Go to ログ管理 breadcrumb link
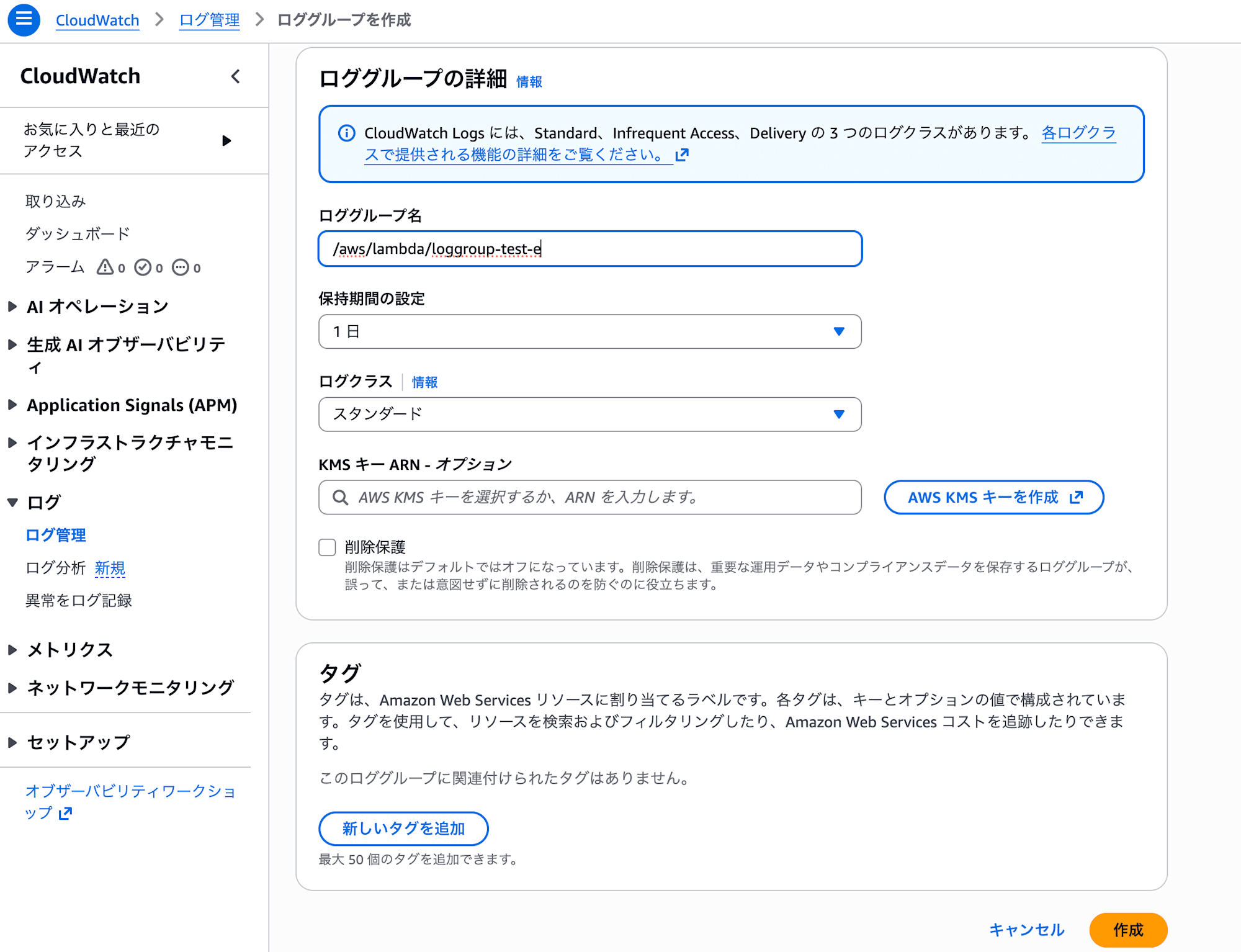Screen dimensions: 1241x952 pyautogui.click(x=209, y=20)
